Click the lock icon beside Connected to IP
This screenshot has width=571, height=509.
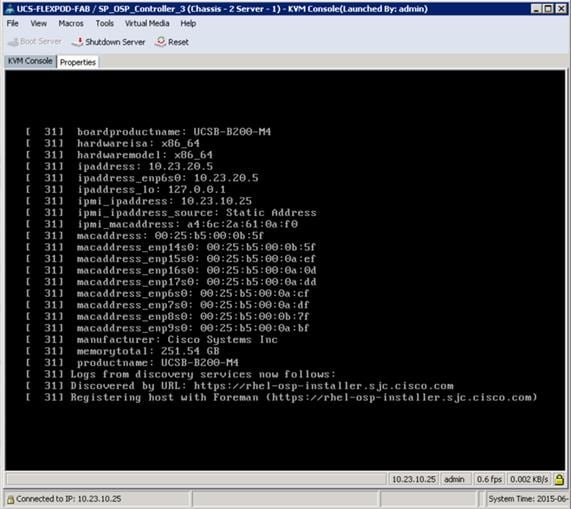click(10, 499)
